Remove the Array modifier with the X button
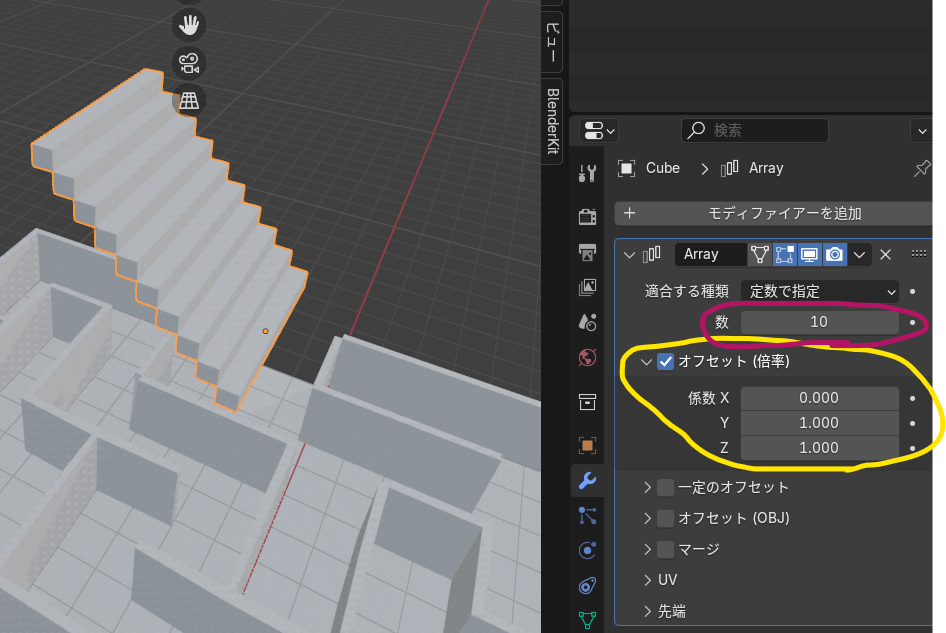This screenshot has width=946, height=633. tap(885, 254)
